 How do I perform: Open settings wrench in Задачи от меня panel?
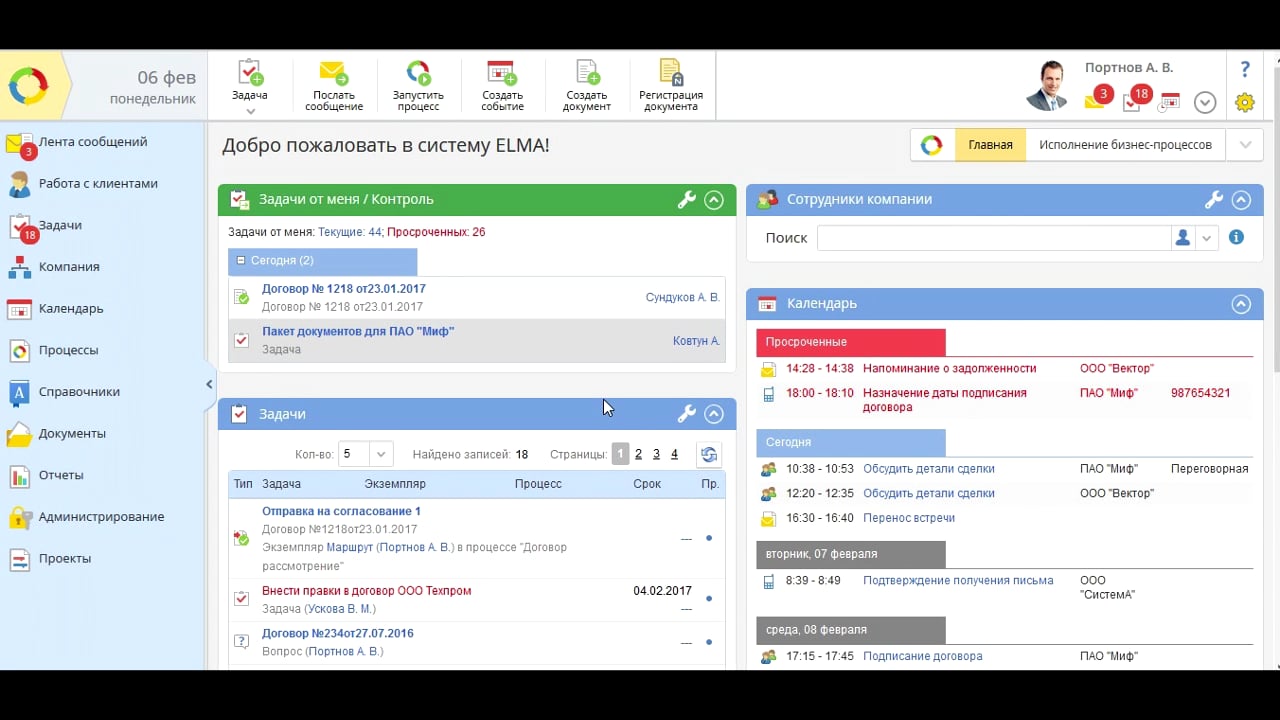pos(686,200)
